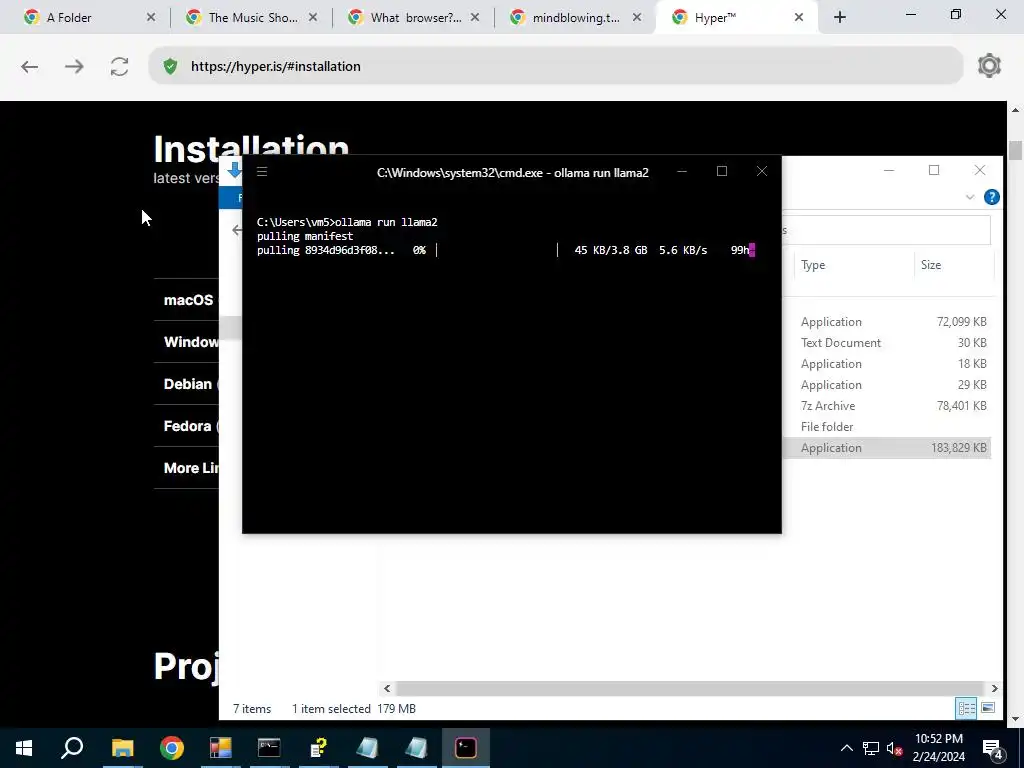Image resolution: width=1024 pixels, height=768 pixels.
Task: Close the 'What browser?' tab
Action: (x=475, y=18)
